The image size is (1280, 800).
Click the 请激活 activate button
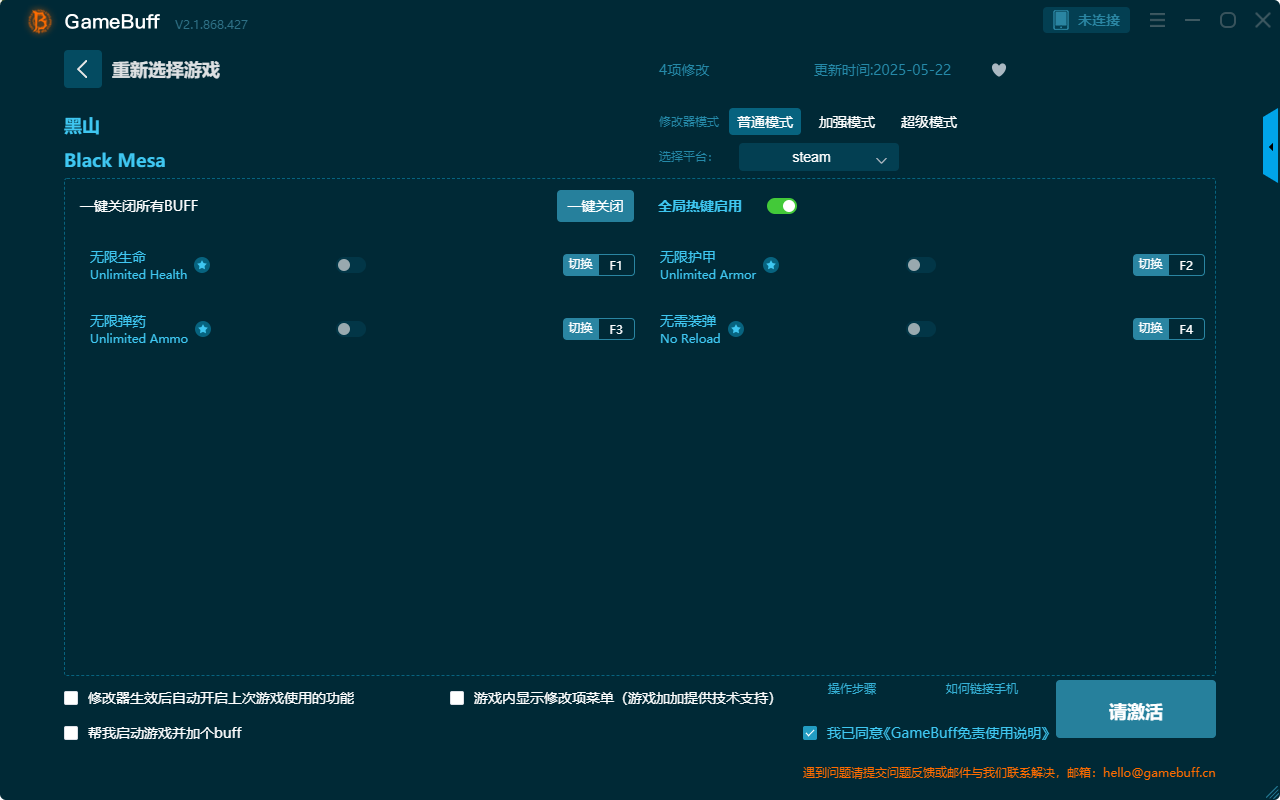[x=1135, y=709]
